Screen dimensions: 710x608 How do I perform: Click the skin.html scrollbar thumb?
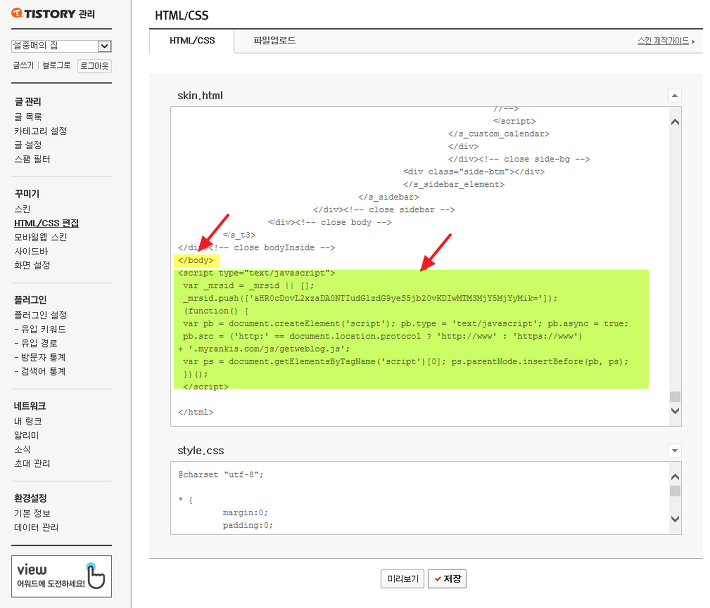pyautogui.click(x=675, y=397)
